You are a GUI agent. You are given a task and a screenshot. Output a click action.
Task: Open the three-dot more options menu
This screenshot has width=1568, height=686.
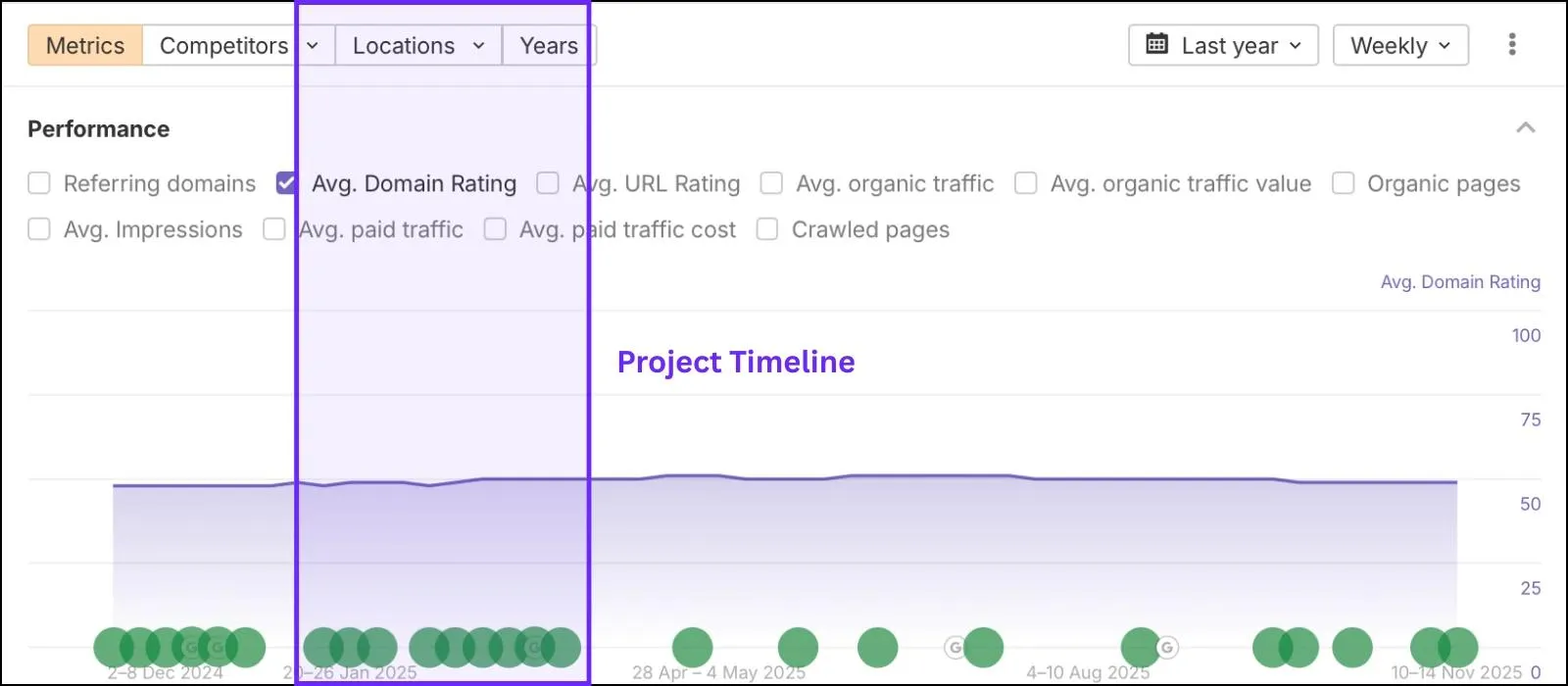(x=1512, y=44)
